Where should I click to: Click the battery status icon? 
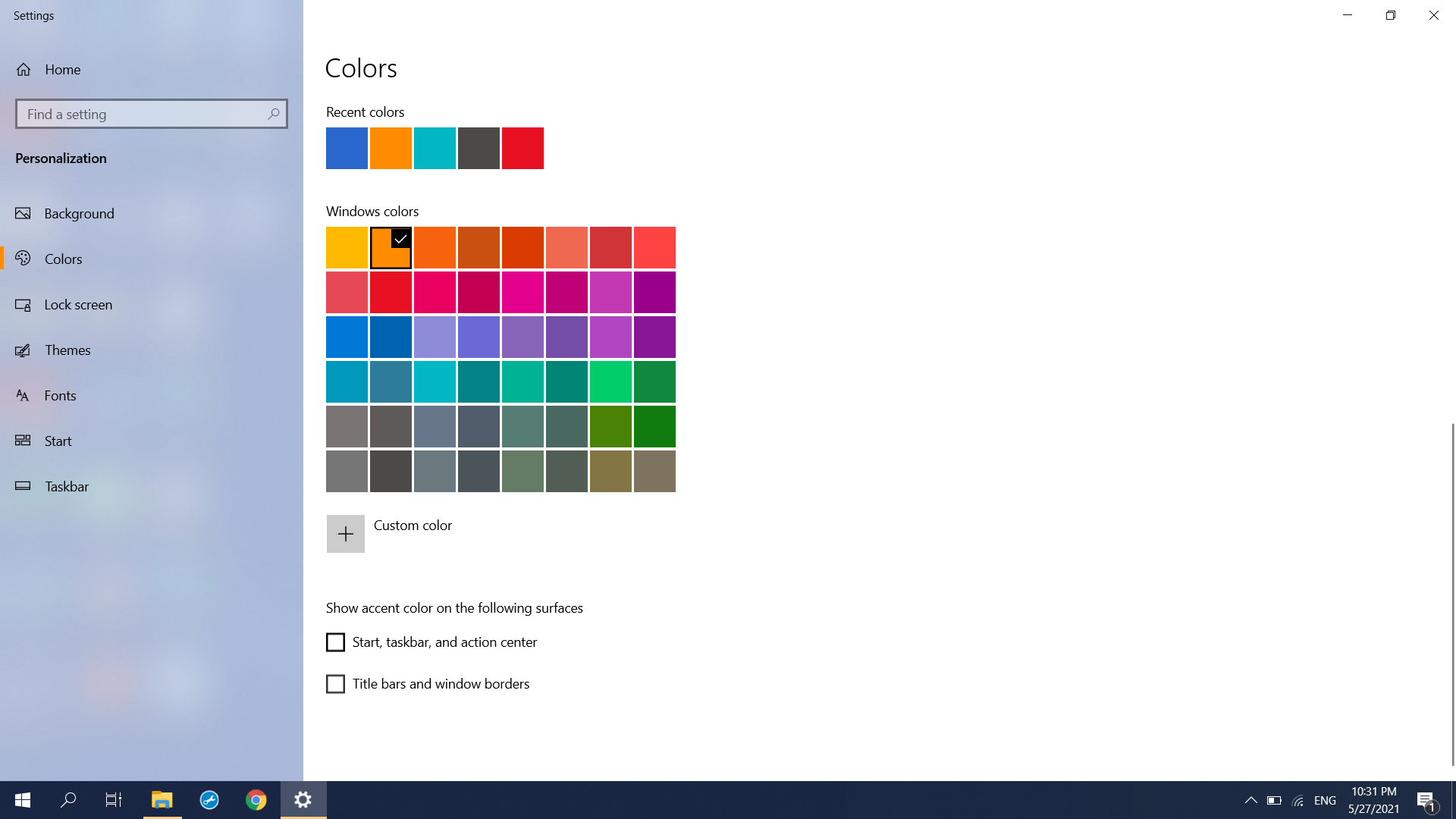tap(1275, 800)
